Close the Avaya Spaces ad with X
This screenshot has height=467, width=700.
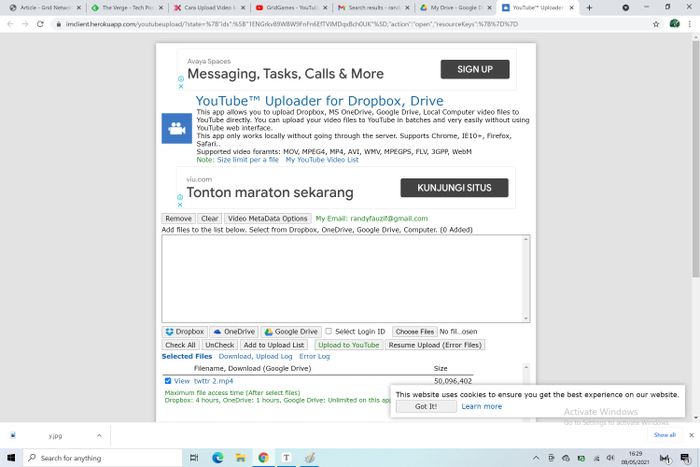(x=181, y=86)
